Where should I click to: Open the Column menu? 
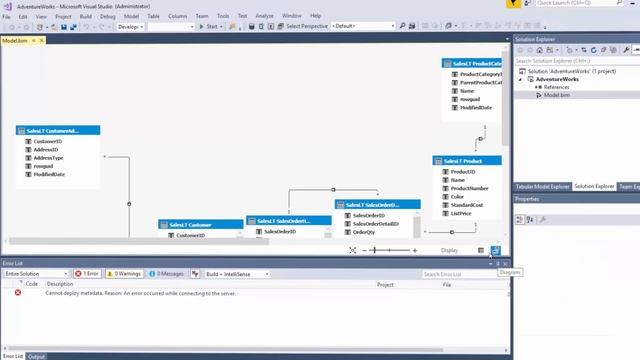(x=178, y=16)
